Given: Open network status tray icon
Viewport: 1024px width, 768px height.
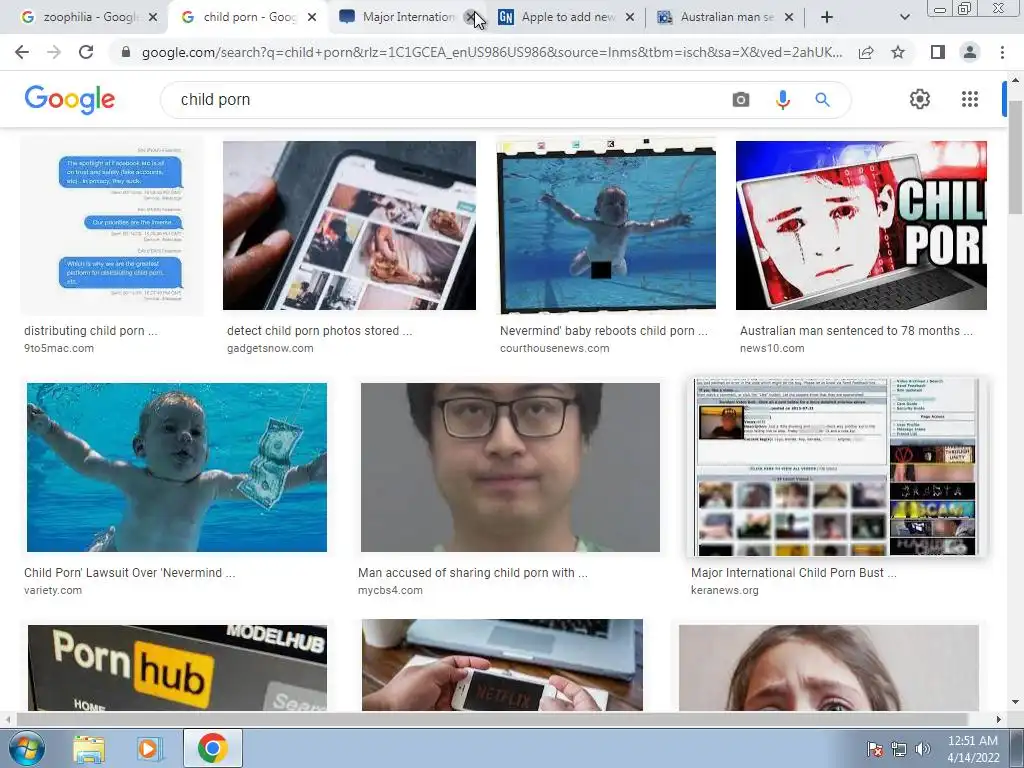Looking at the screenshot, I should pos(899,749).
